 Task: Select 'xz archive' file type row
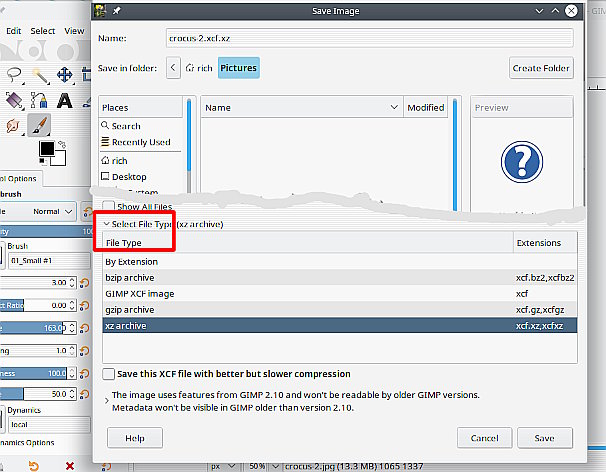click(x=340, y=325)
